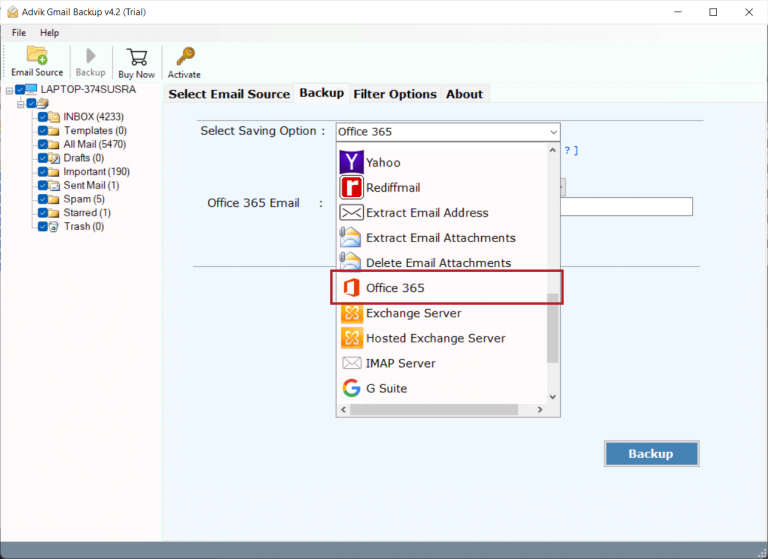Select Spam (5) folder label
The image size is (768, 559).
point(84,199)
